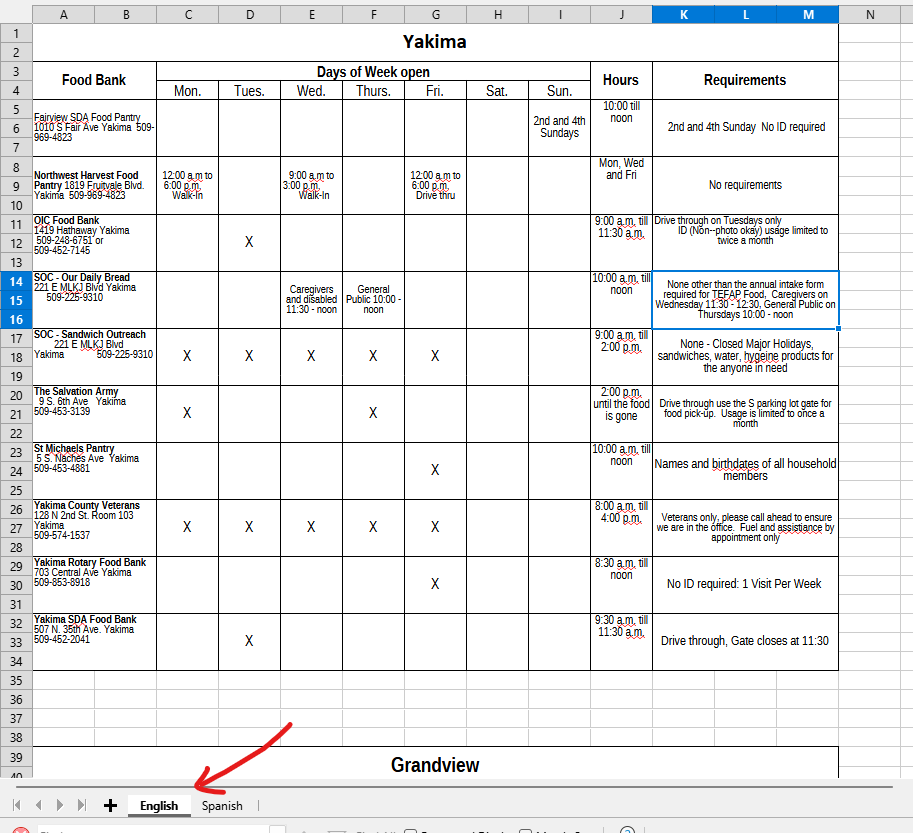Select column A header
Image resolution: width=913 pixels, height=833 pixels.
tap(64, 14)
